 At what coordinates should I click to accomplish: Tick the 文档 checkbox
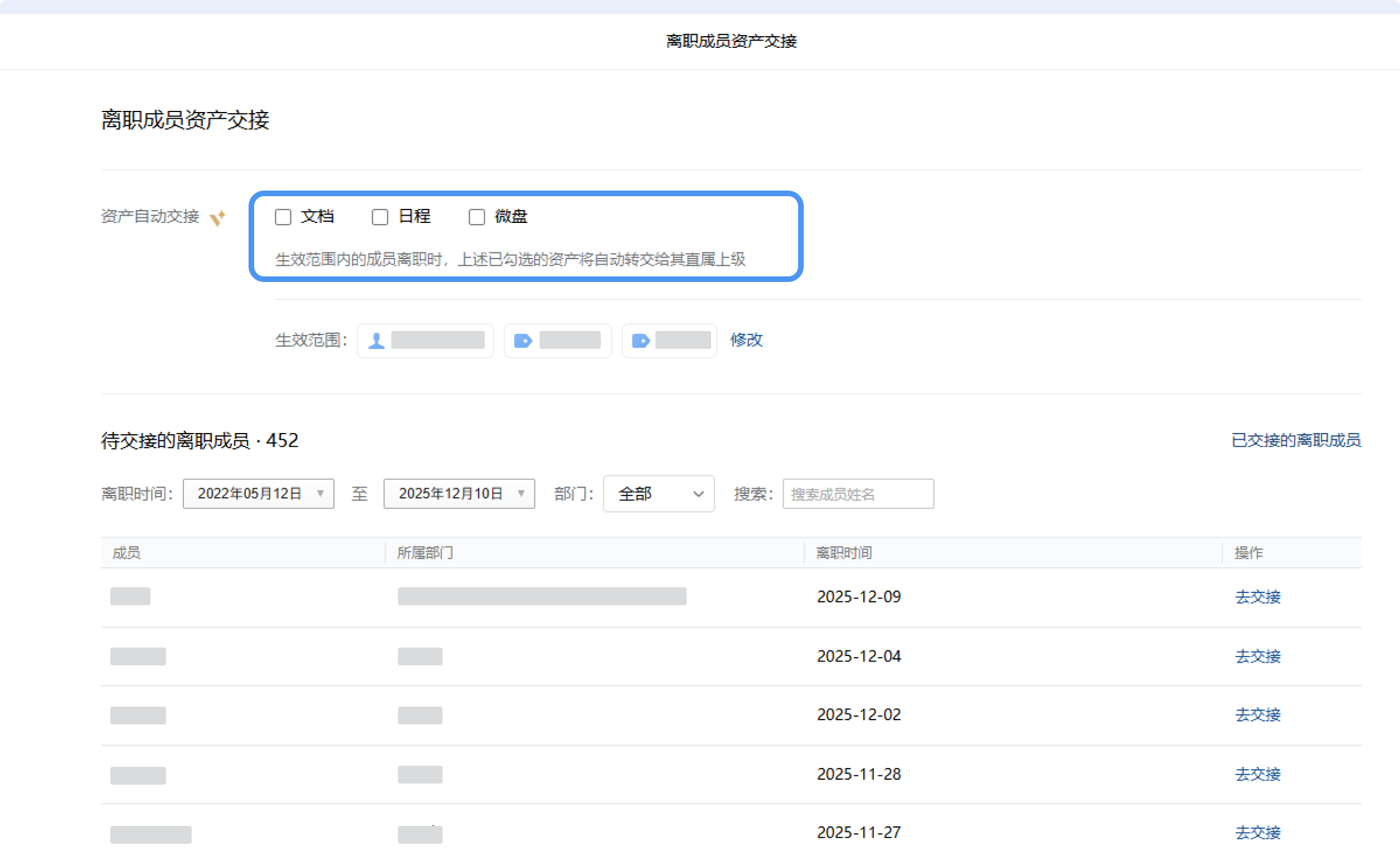(x=283, y=217)
